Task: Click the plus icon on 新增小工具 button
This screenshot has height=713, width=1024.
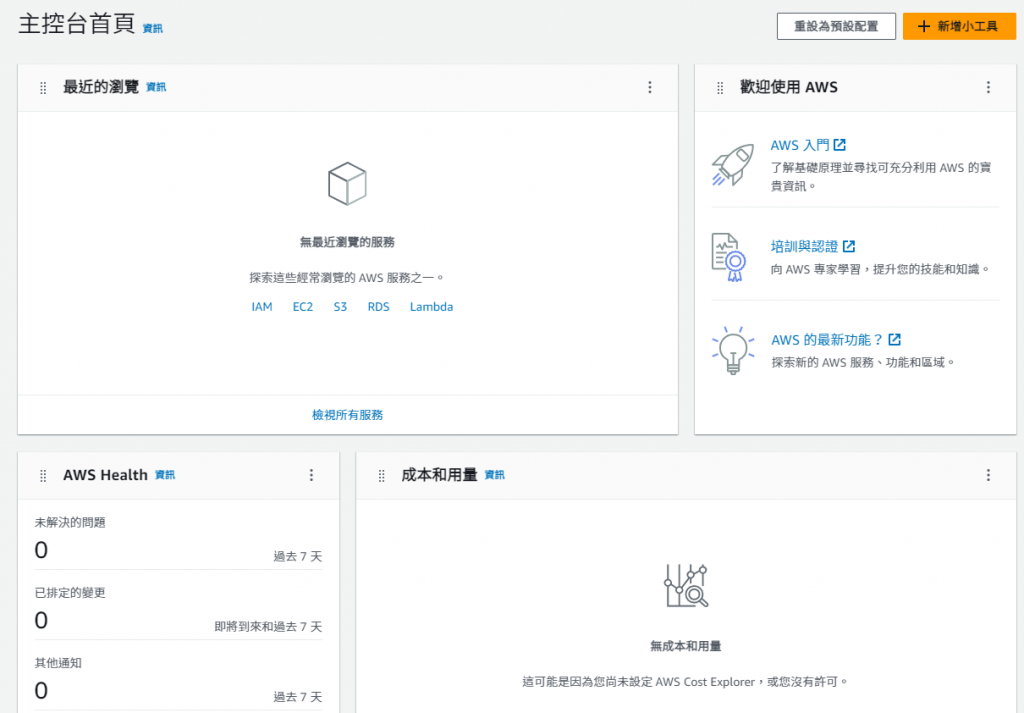Action: (923, 27)
